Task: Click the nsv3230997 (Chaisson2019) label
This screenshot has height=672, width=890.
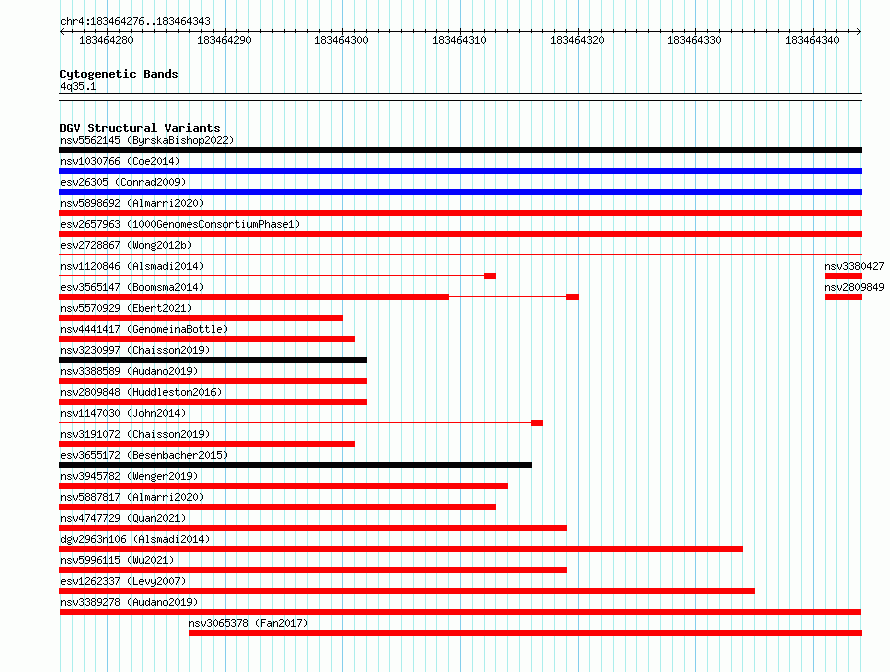Action: point(135,350)
